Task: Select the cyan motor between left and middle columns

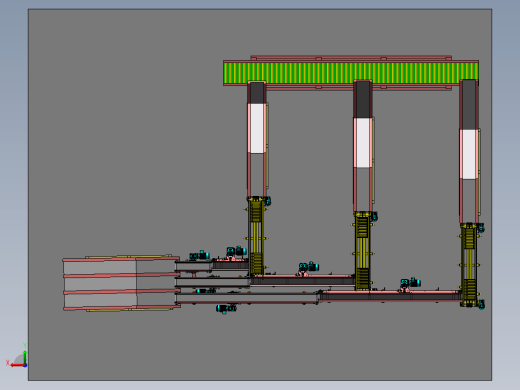Action: pyautogui.click(x=309, y=267)
